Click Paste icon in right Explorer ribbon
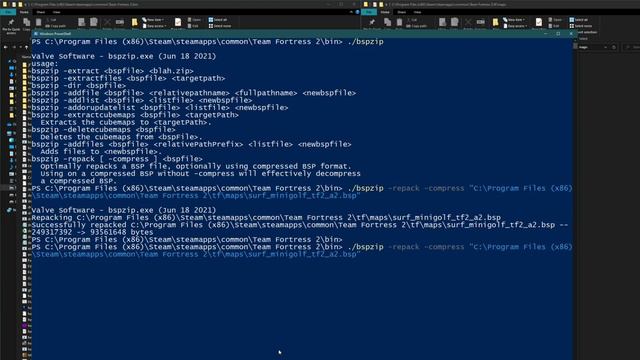 tap(399, 23)
